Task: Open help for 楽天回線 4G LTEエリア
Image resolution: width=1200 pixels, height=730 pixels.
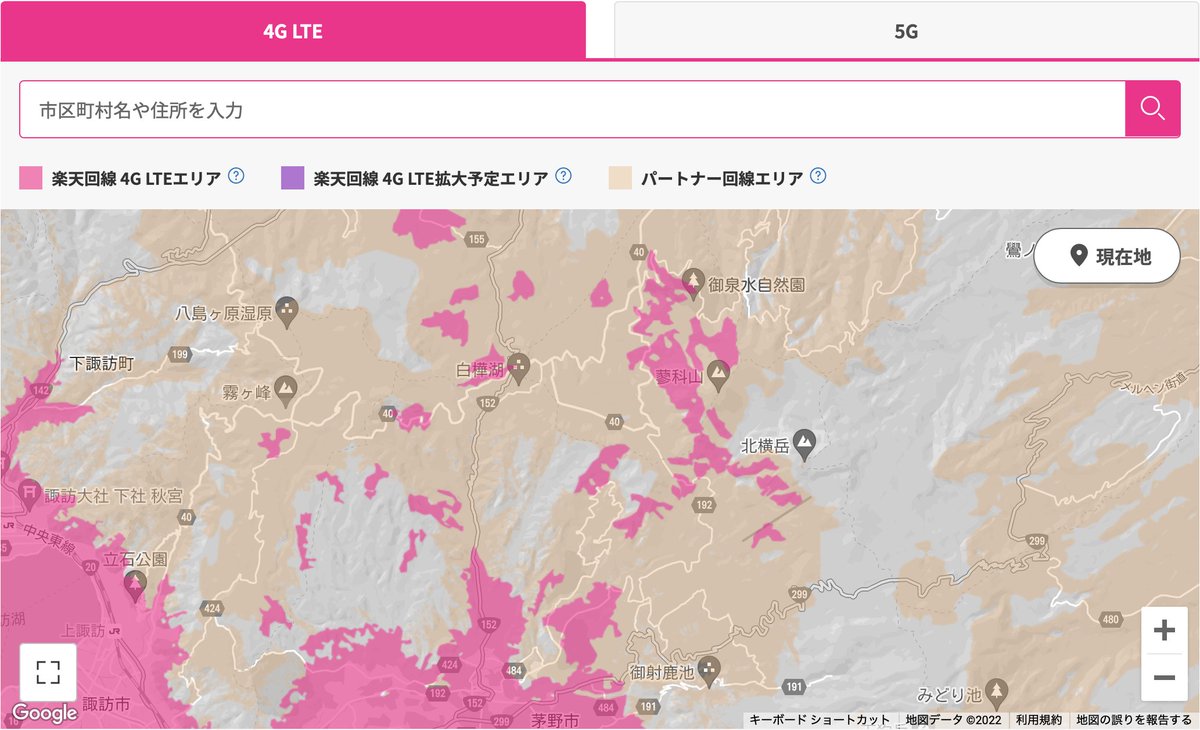Action: (x=236, y=176)
